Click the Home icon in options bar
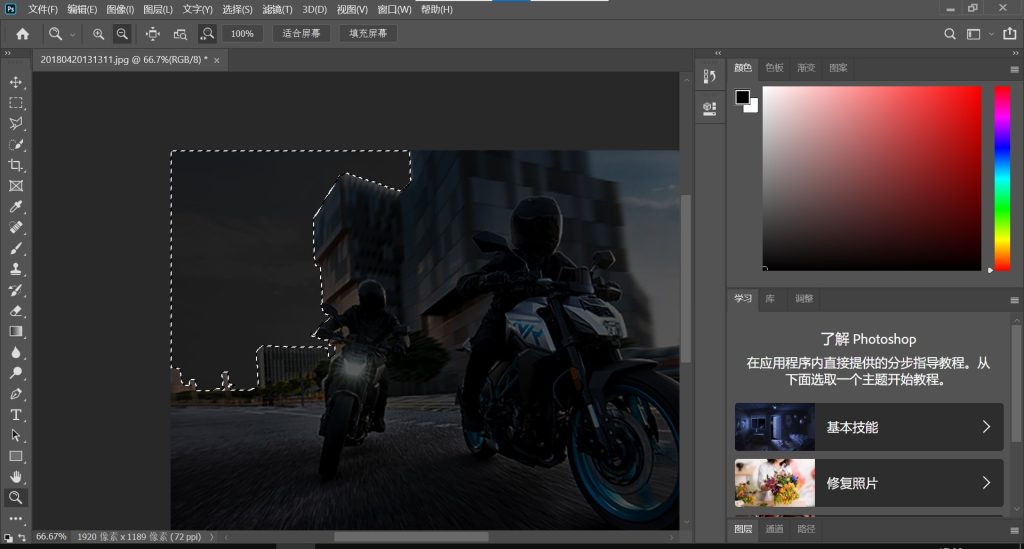Viewport: 1024px width, 549px height. 22,34
